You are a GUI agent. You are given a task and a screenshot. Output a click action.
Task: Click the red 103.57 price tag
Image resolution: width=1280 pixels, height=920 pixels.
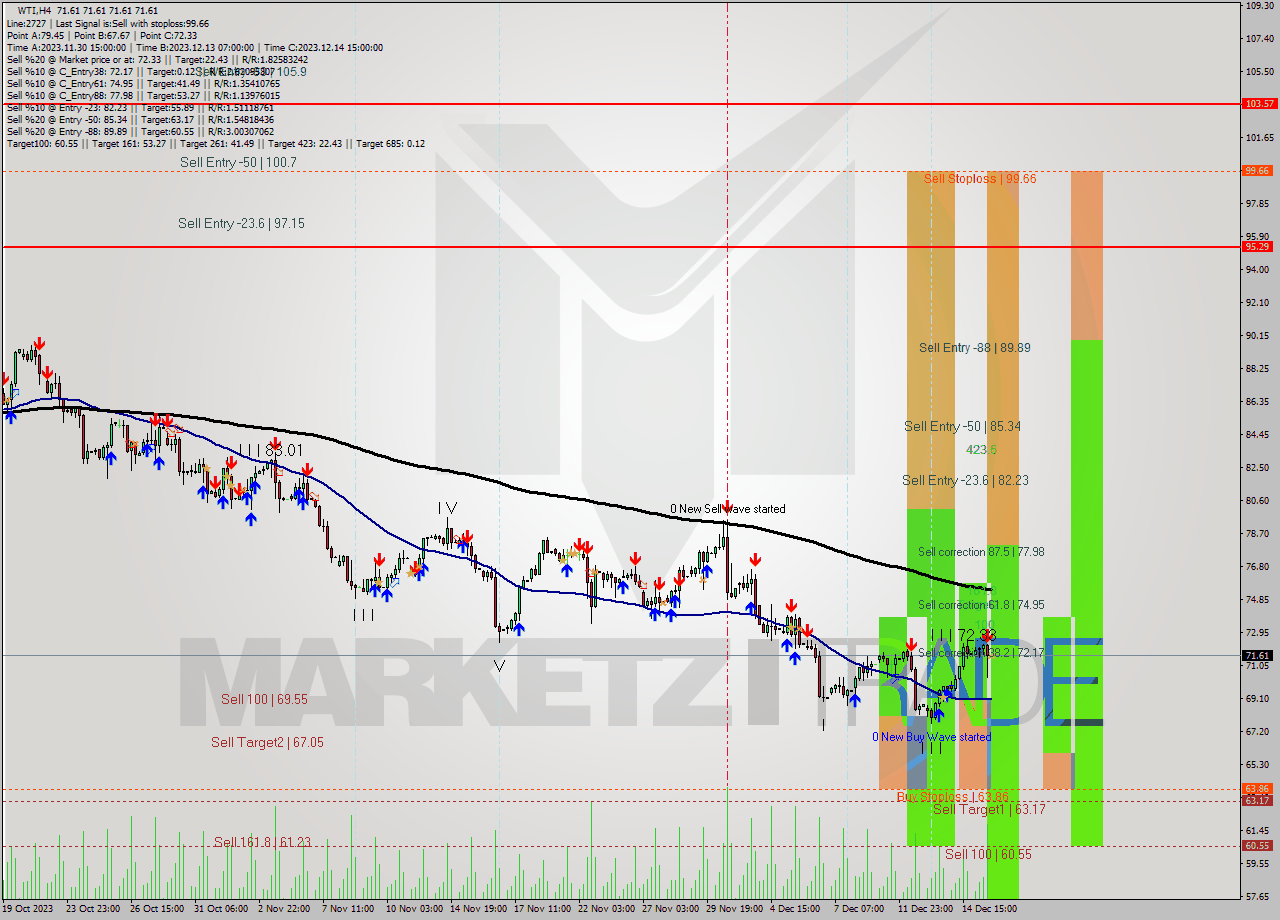1258,103
